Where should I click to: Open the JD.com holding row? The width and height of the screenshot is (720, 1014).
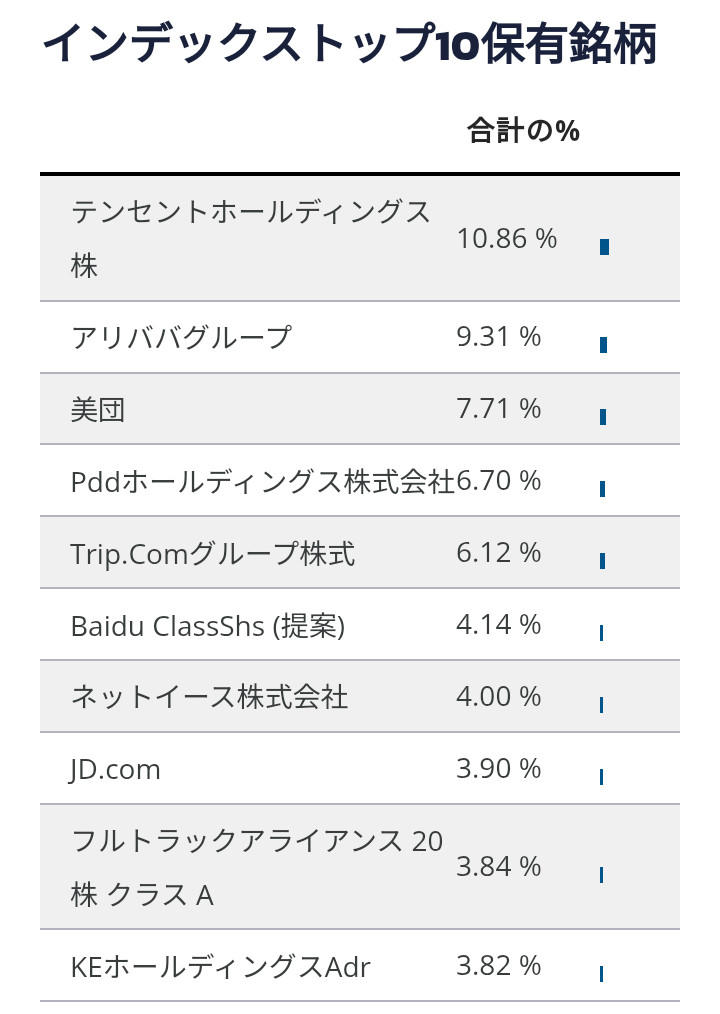(x=360, y=769)
